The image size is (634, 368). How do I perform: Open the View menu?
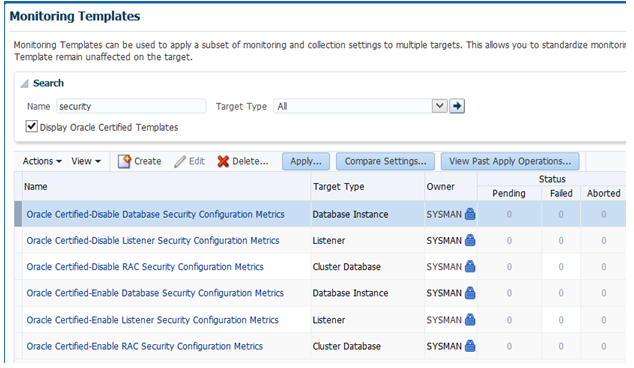coord(86,161)
